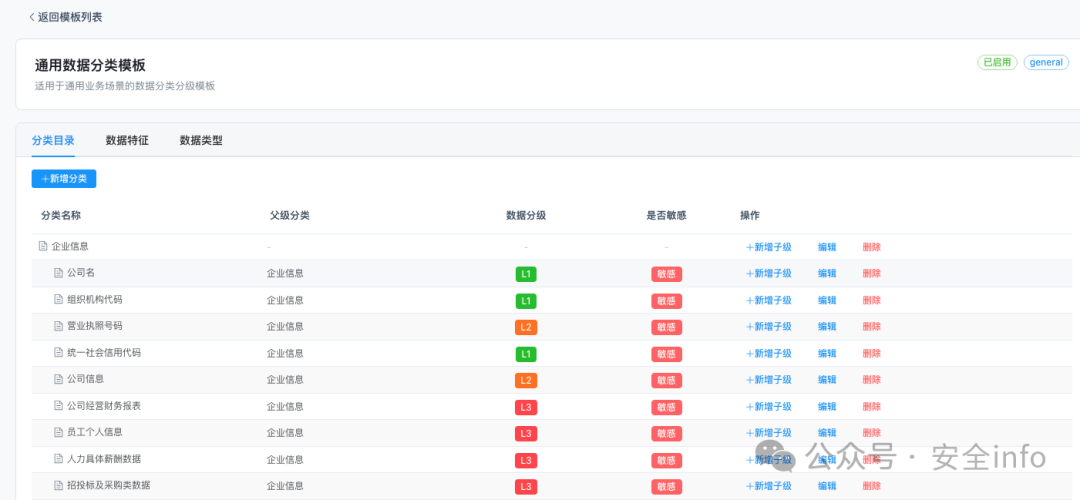Image resolution: width=1080 pixels, height=500 pixels.
Task: Switch to the 数据类型 tab
Action: coord(201,140)
